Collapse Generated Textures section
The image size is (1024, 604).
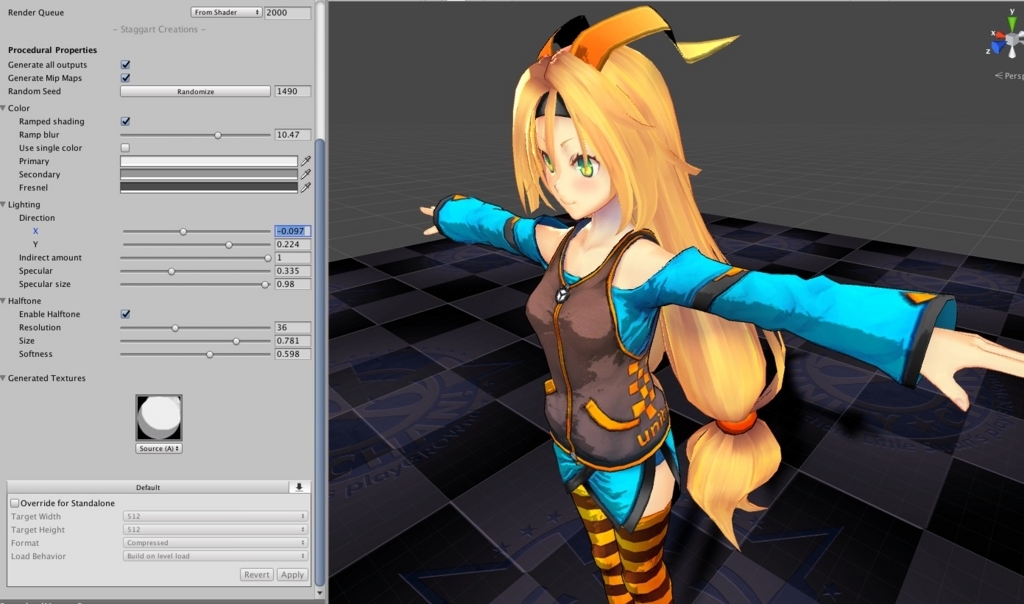click(3, 378)
